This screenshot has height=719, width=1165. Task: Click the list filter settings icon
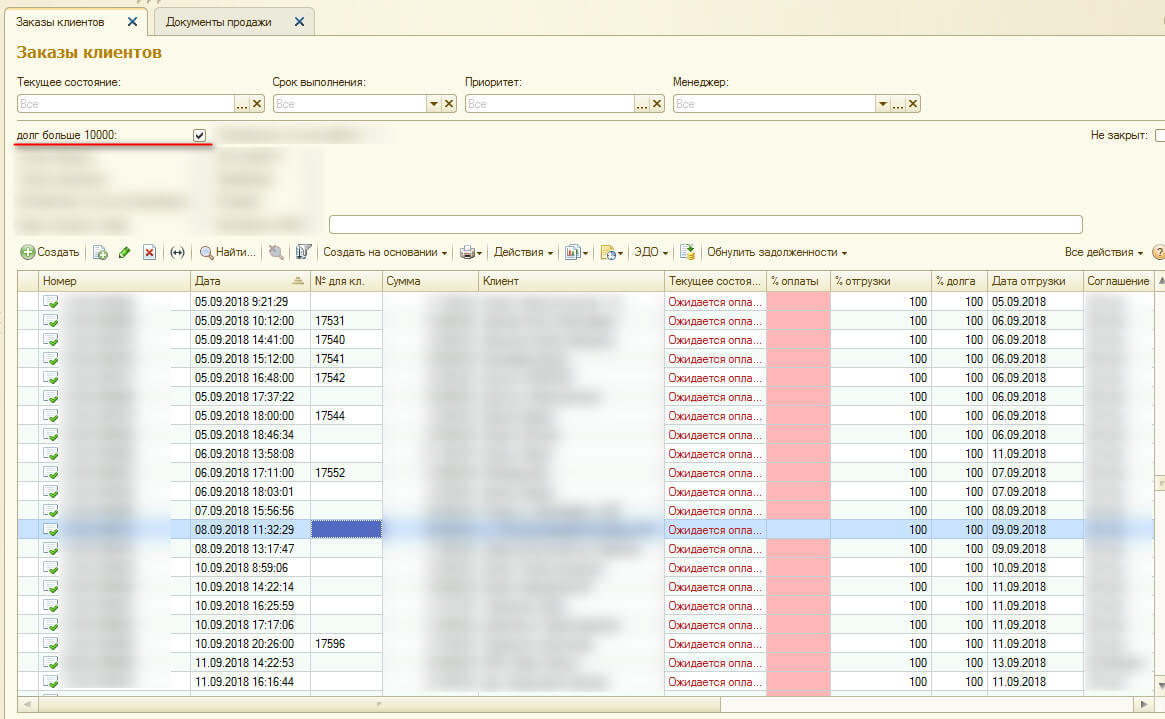pos(304,253)
